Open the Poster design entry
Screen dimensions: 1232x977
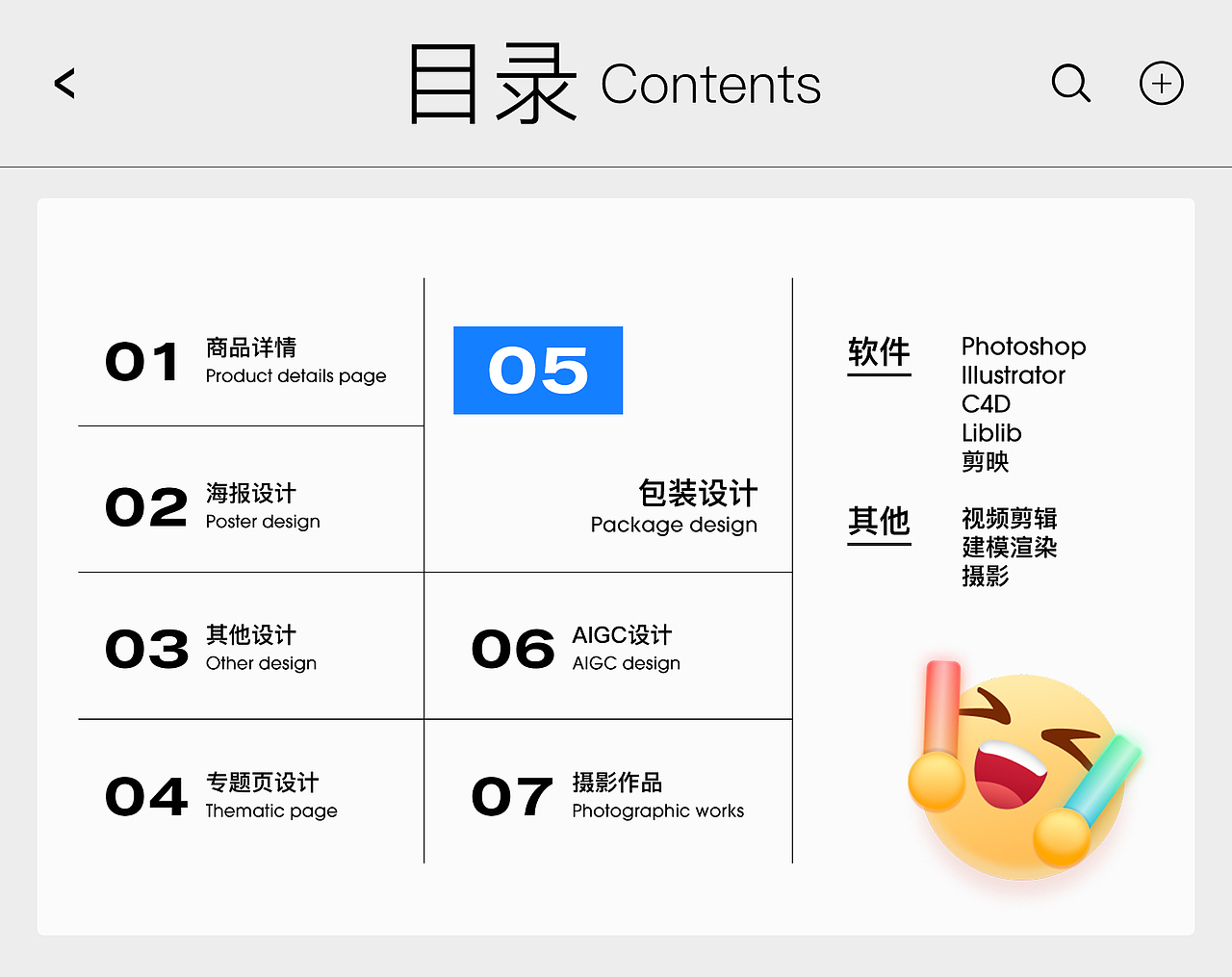tap(263, 508)
